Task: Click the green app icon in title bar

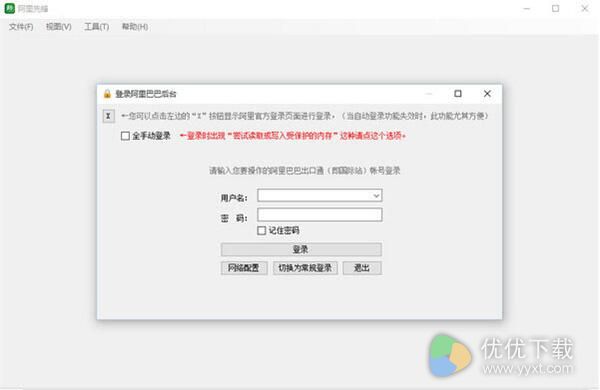Action: [10, 8]
